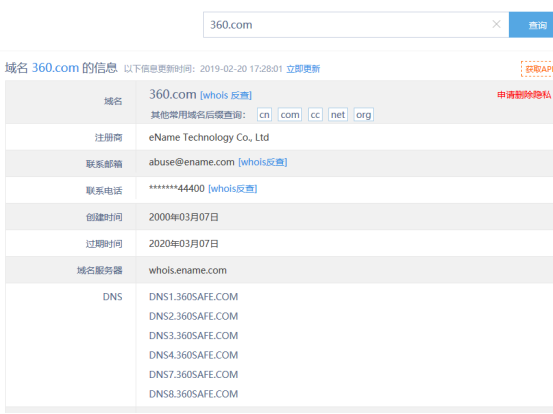This screenshot has width=553, height=414.
Task: Select the net suffix box
Action: pyautogui.click(x=338, y=115)
